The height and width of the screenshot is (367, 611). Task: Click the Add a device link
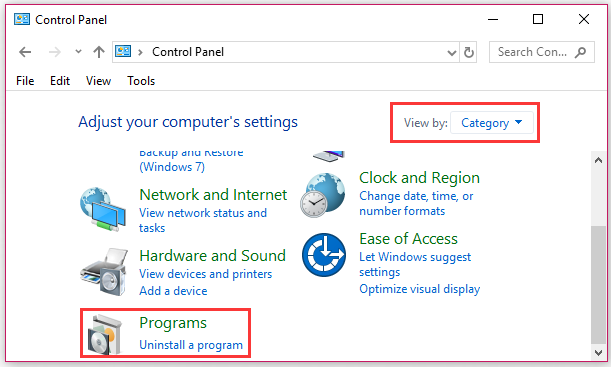[173, 291]
